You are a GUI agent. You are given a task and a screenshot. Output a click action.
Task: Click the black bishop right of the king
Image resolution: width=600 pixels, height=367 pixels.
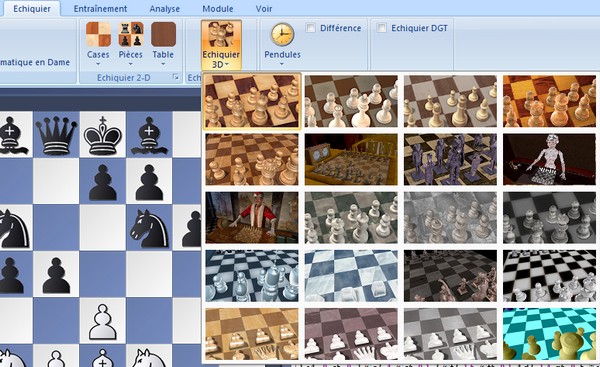click(x=149, y=136)
